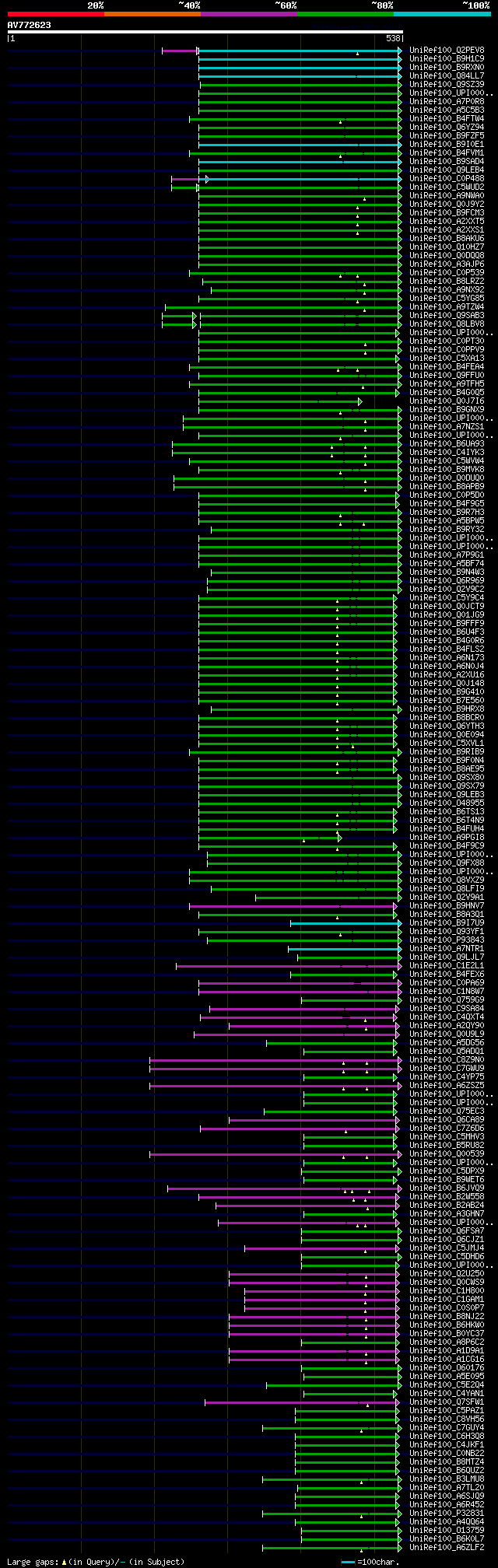Pick the UniRef100_C8Z9N0 row label
The height and width of the screenshot is (1568, 498).
(x=447, y=1059)
